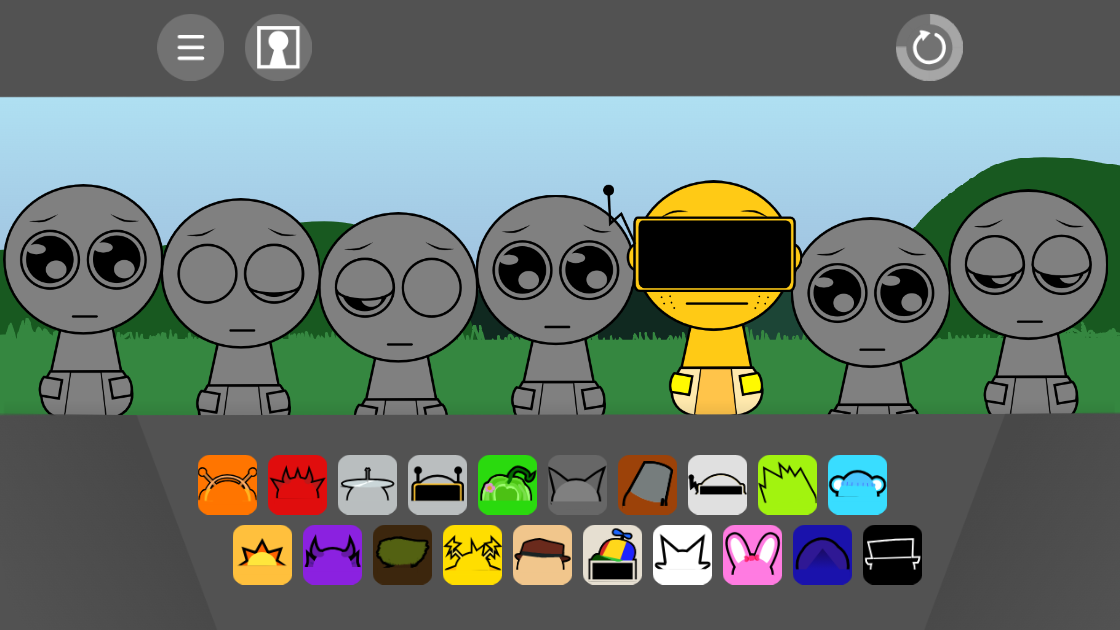Pick the grey saucer hat sound icon
This screenshot has width=1120, height=630.
tap(367, 485)
